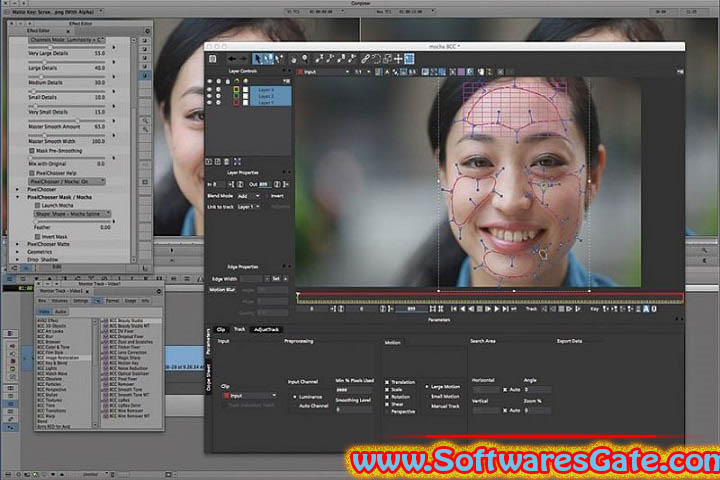Toggle Translation motion checkbox
The width and height of the screenshot is (720, 480).
coord(387,382)
